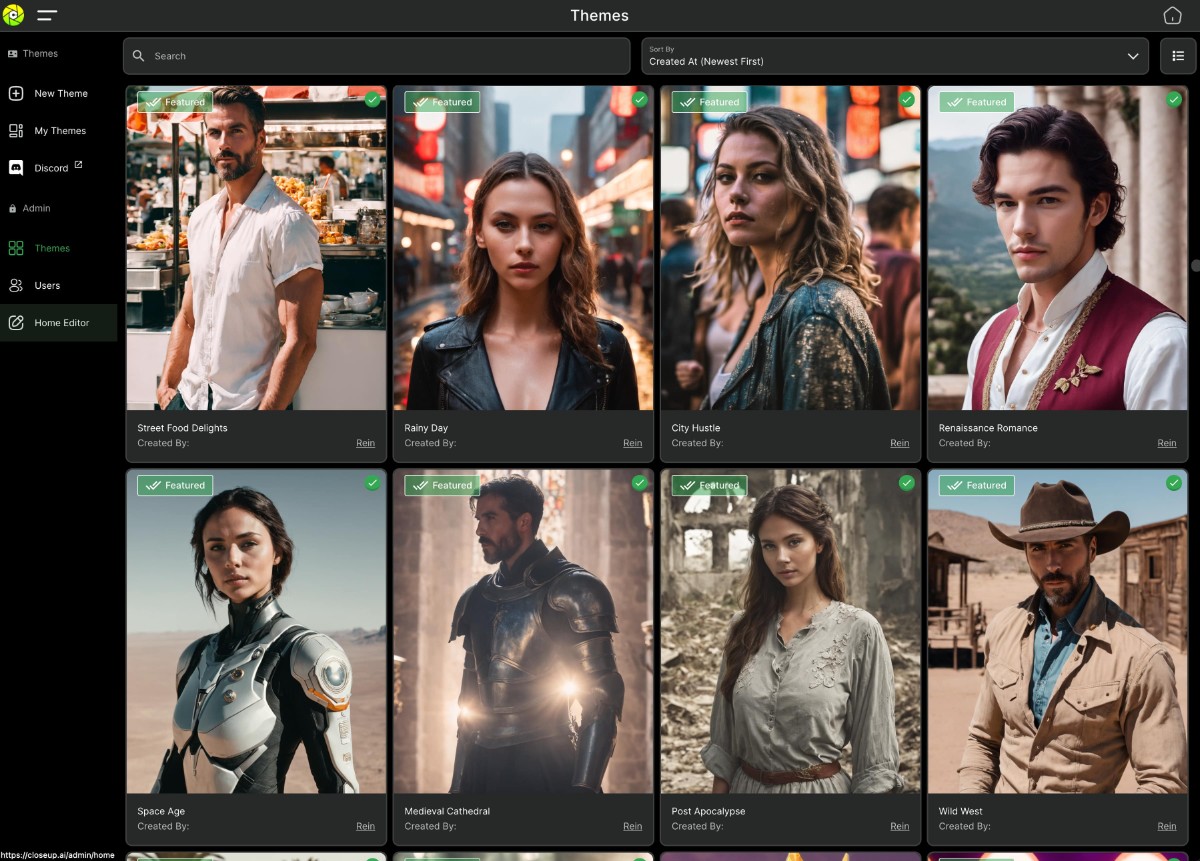Open the Rein creator link on Space Age

coord(366,826)
